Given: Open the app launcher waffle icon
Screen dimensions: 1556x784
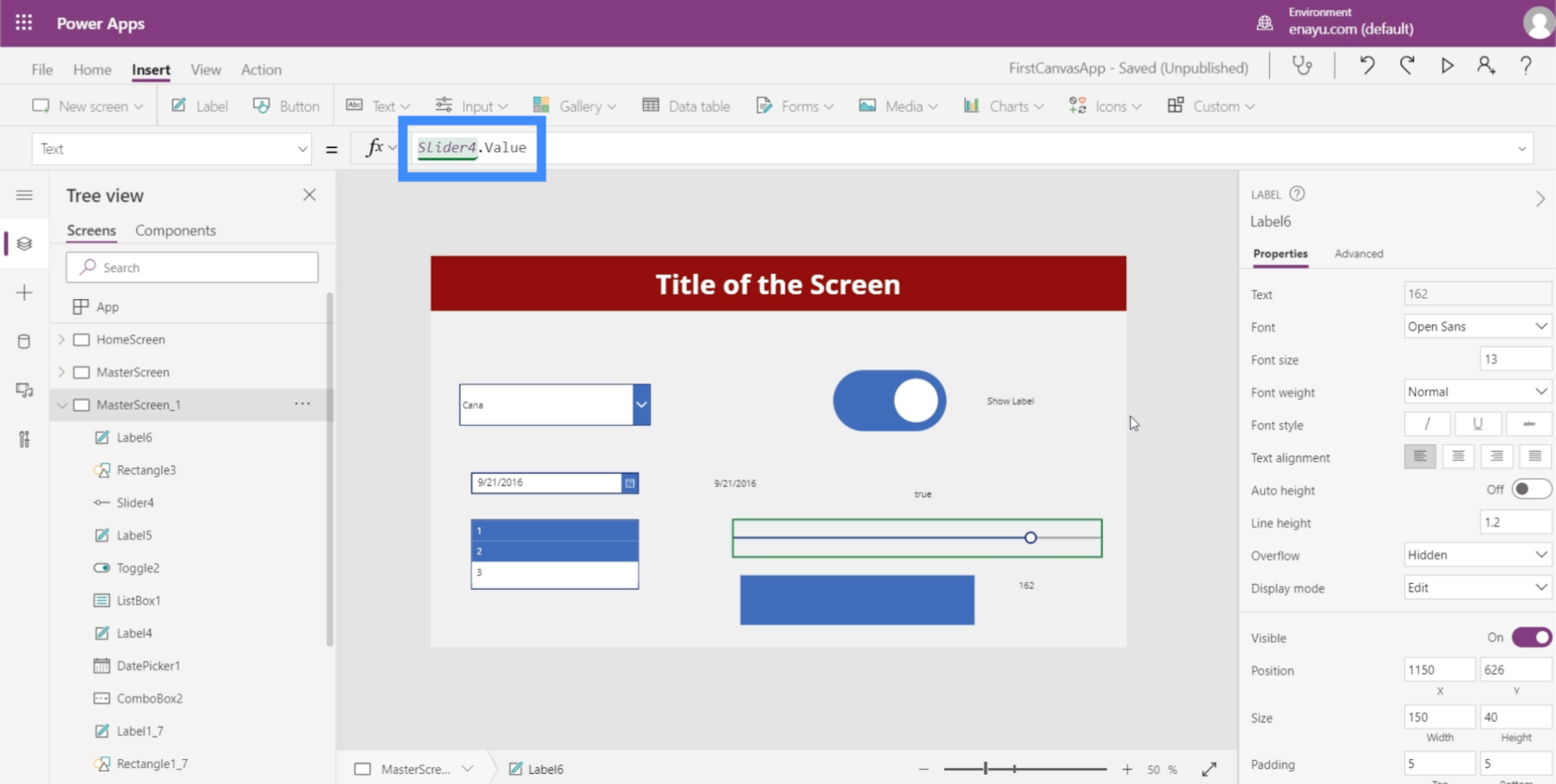Looking at the screenshot, I should point(24,23).
